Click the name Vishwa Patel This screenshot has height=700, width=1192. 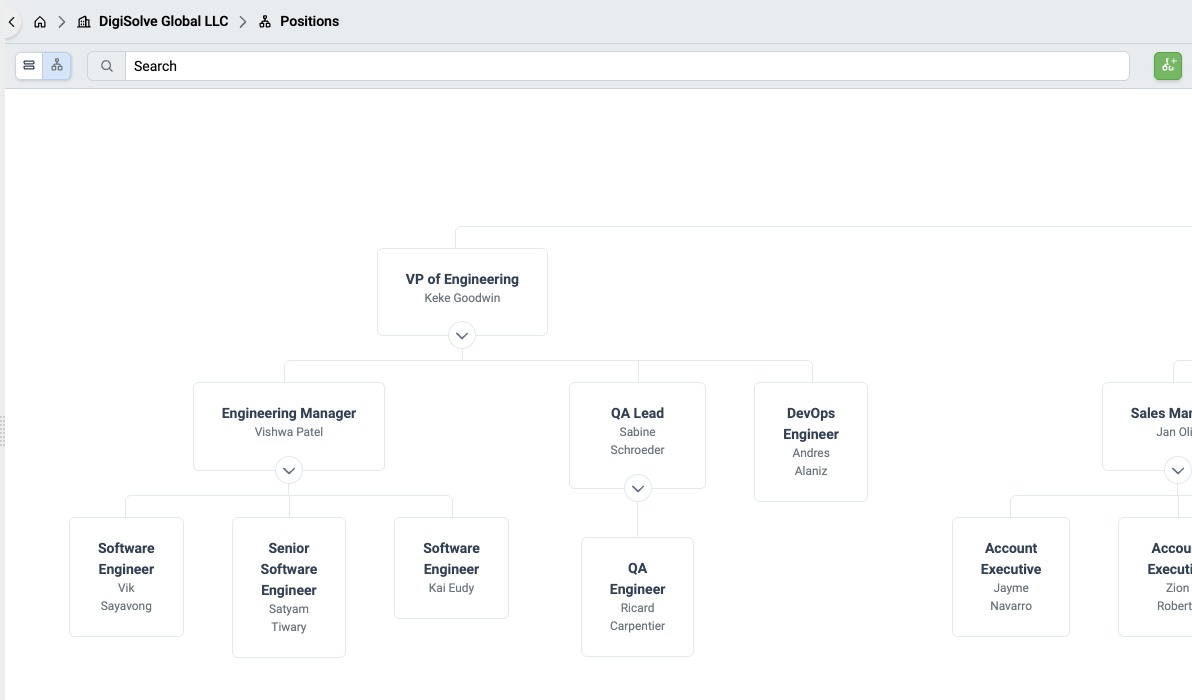pos(289,432)
